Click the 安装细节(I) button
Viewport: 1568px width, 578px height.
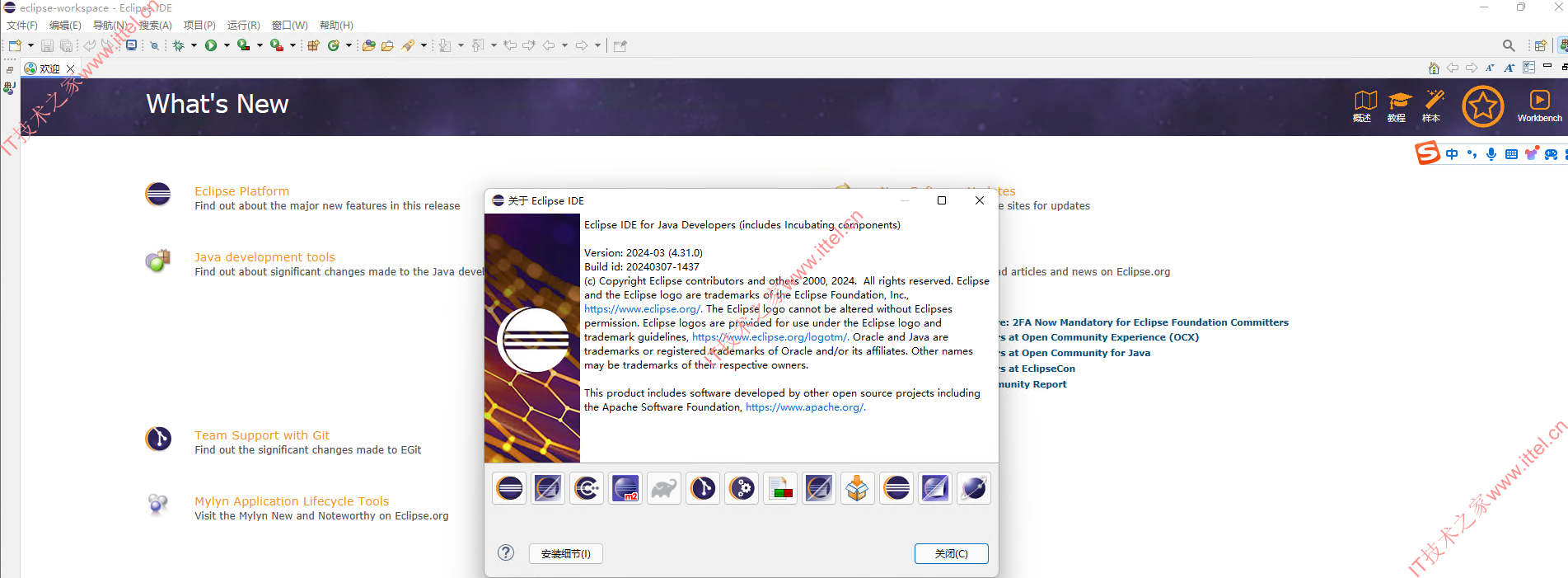click(566, 554)
